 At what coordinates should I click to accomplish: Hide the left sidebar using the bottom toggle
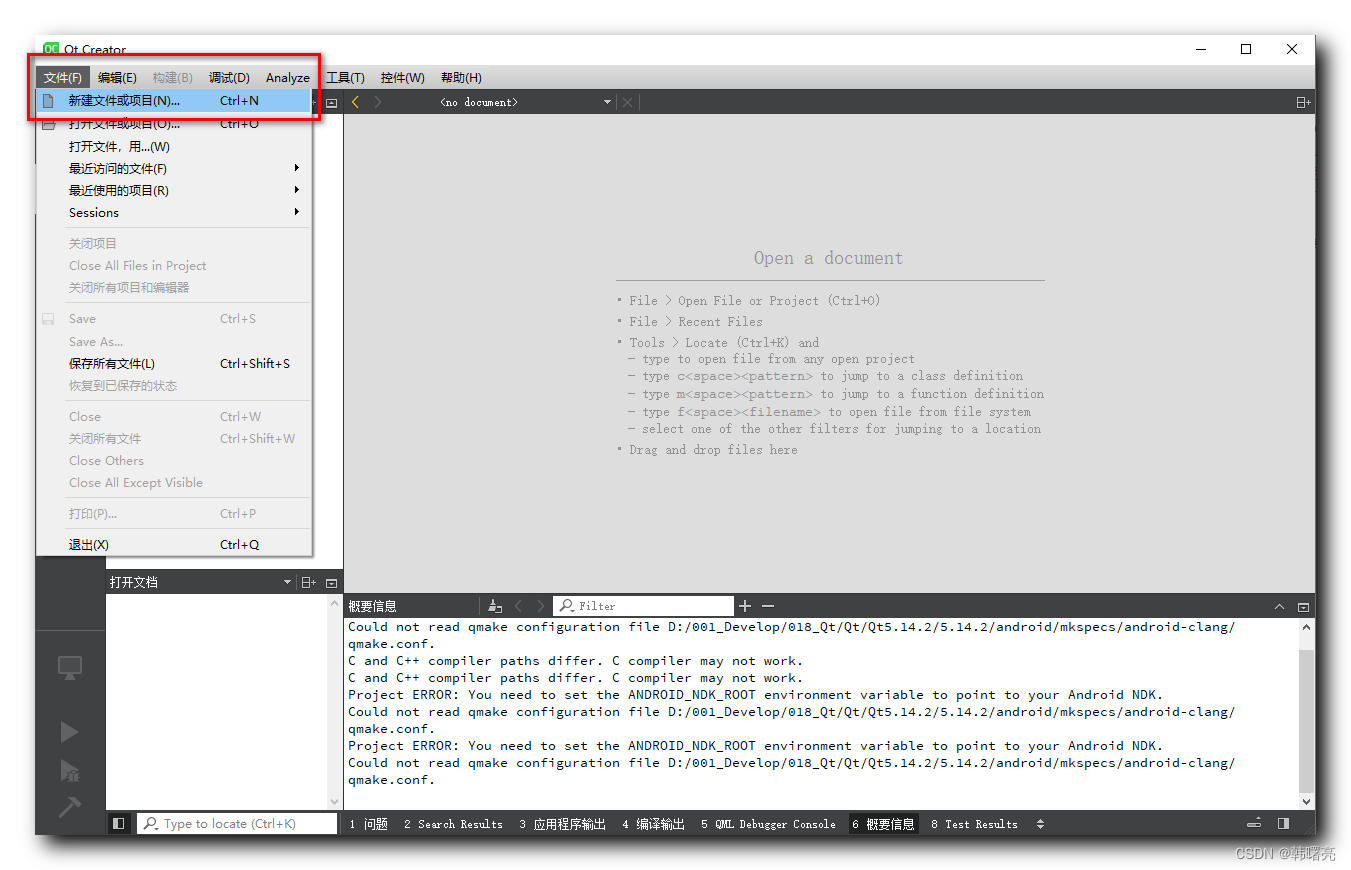coord(117,823)
